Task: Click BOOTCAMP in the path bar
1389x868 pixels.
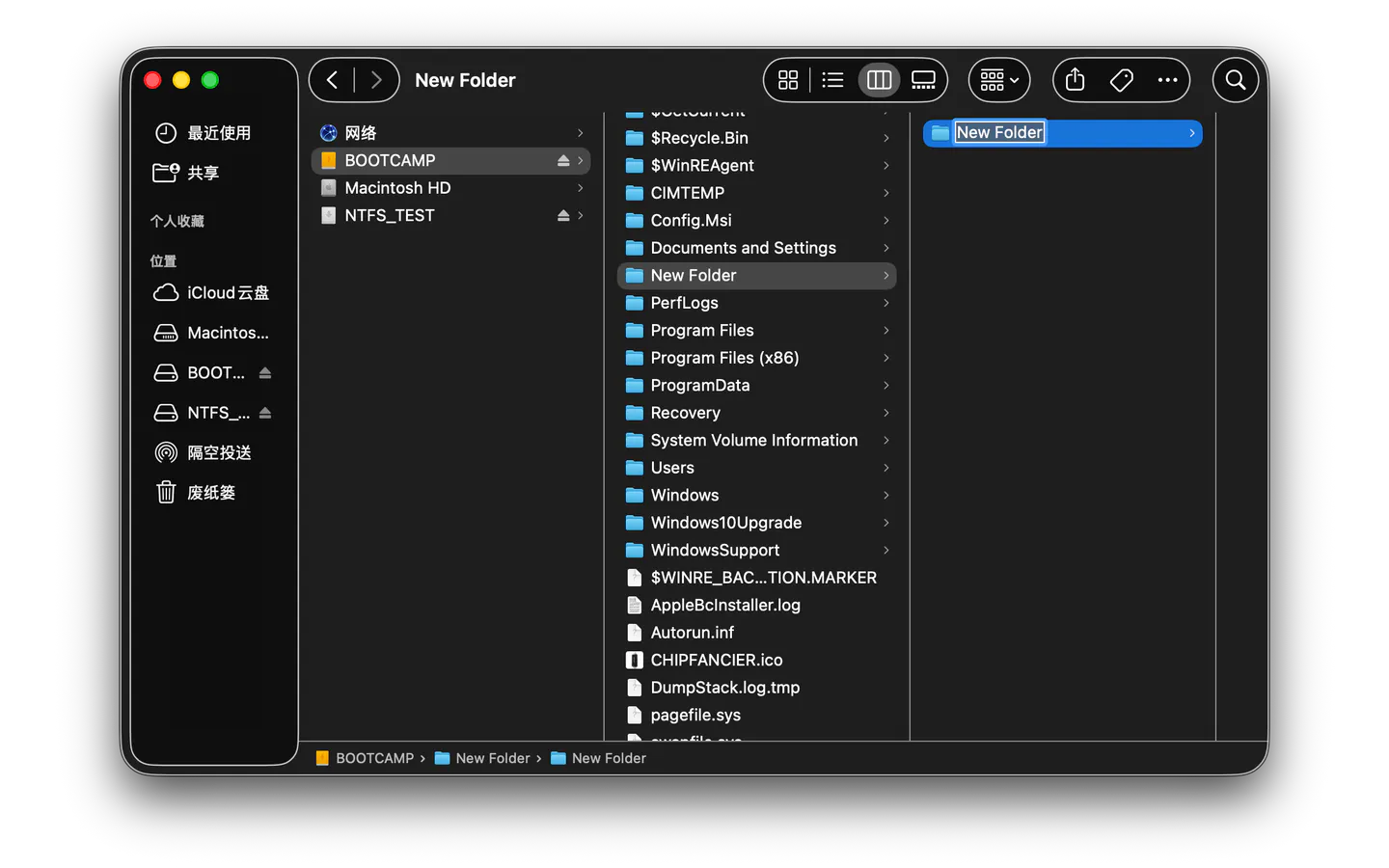Action: point(365,758)
